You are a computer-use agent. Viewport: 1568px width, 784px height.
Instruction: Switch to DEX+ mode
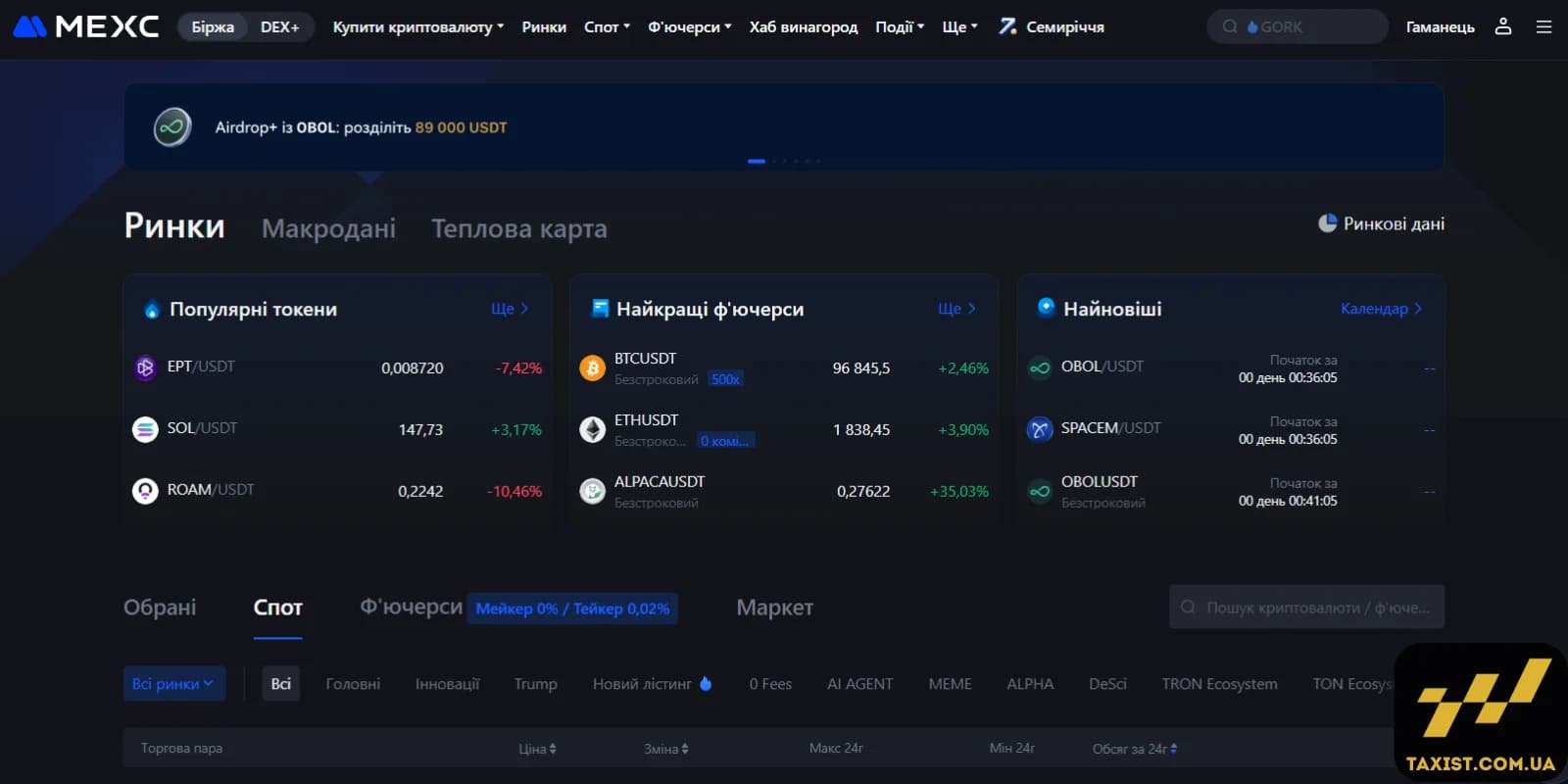pos(279,26)
